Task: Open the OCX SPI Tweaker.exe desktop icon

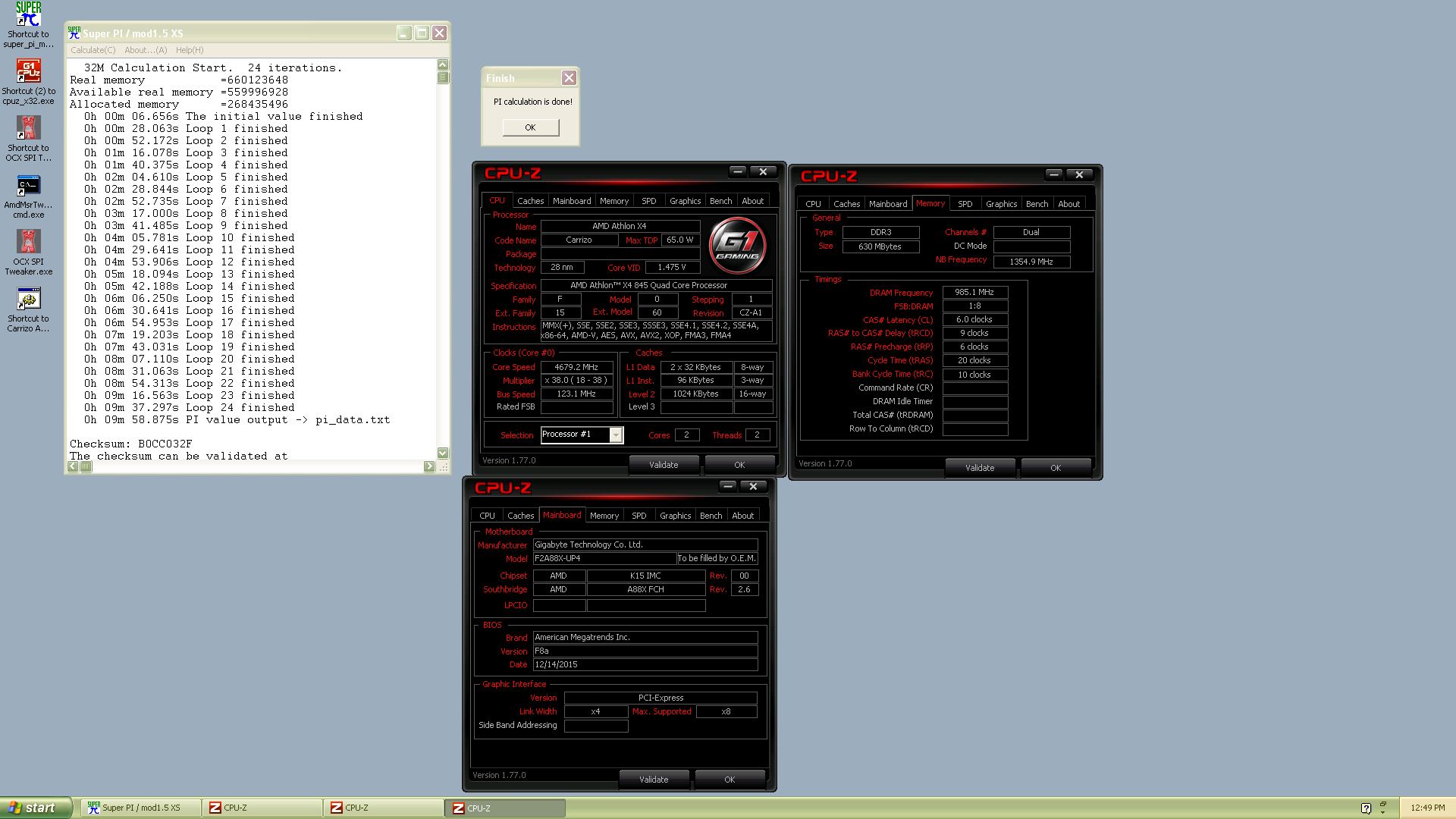Action: pyautogui.click(x=28, y=253)
